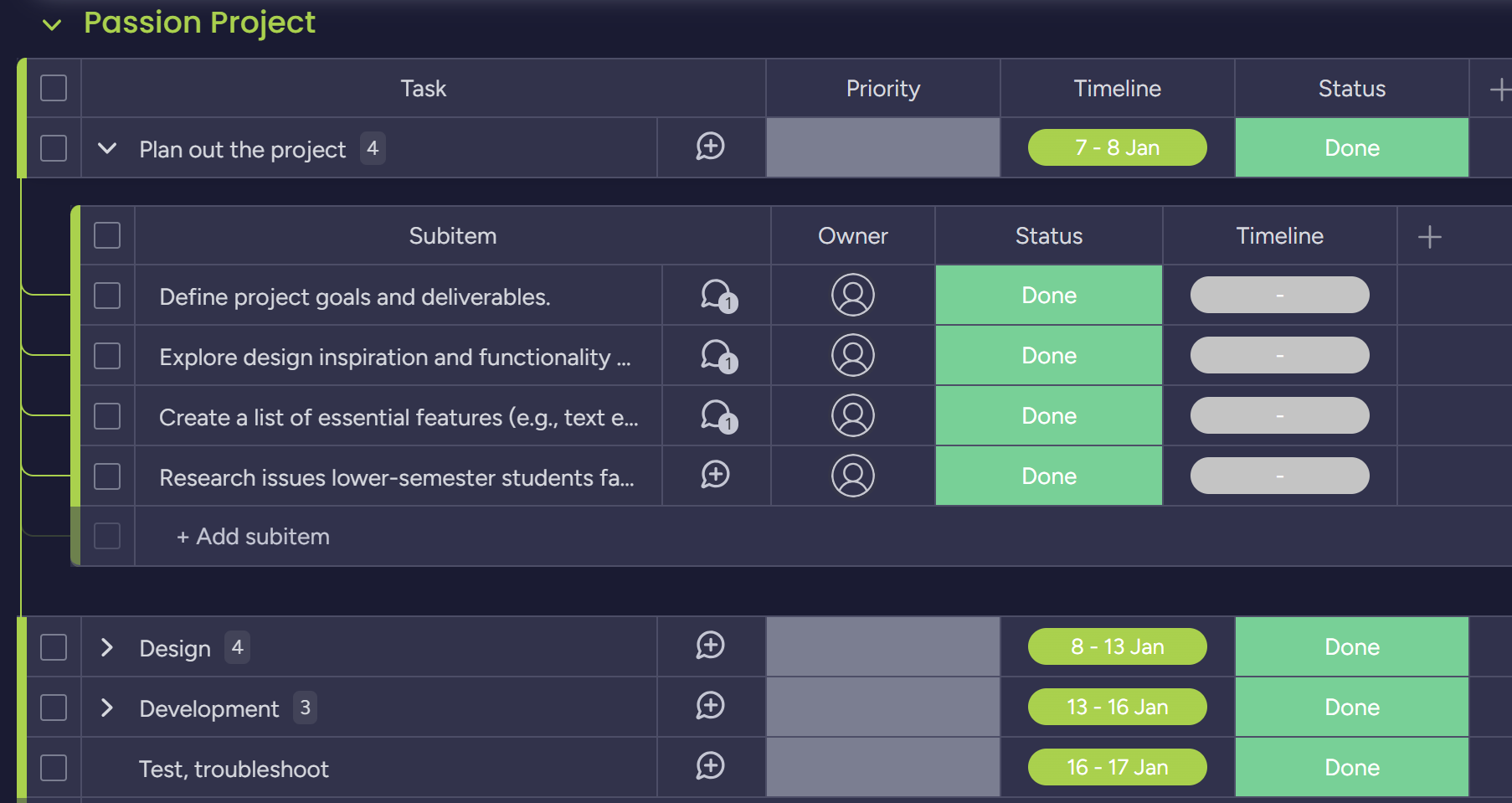Check the Research issues subitem checkbox
This screenshot has height=803, width=1512.
(x=107, y=476)
